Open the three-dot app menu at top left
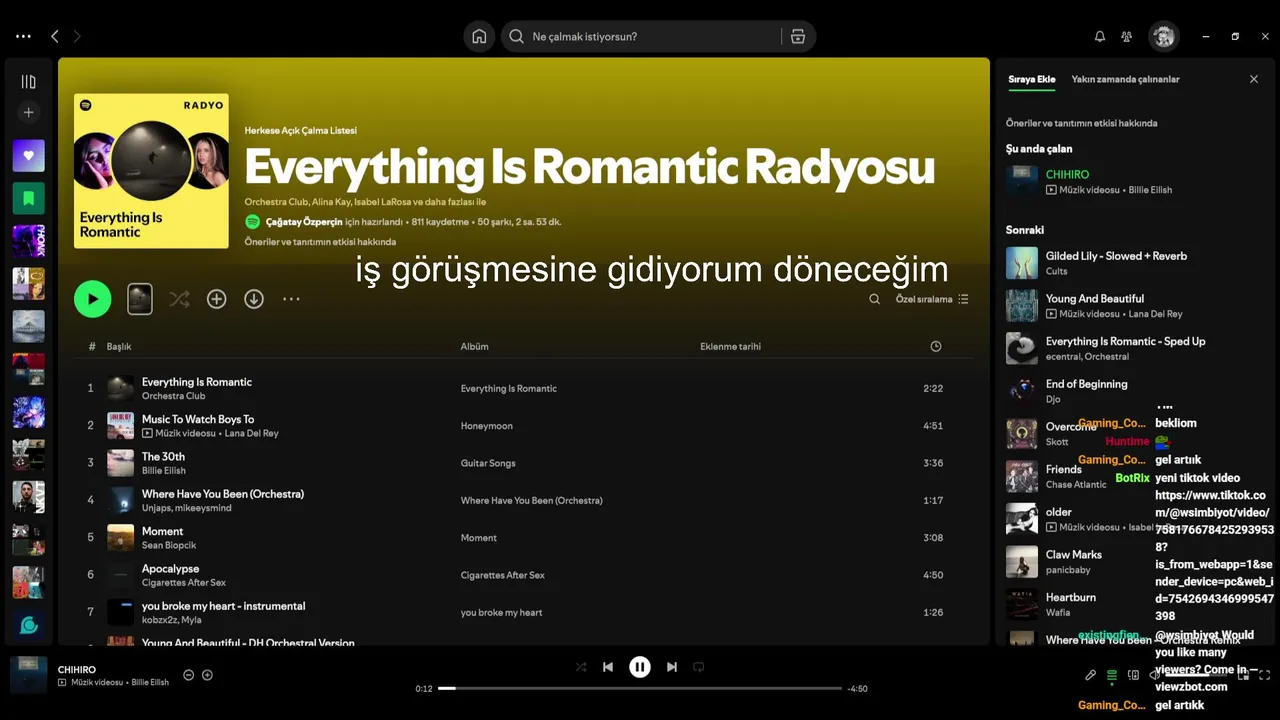This screenshot has height=720, width=1280. [x=23, y=36]
